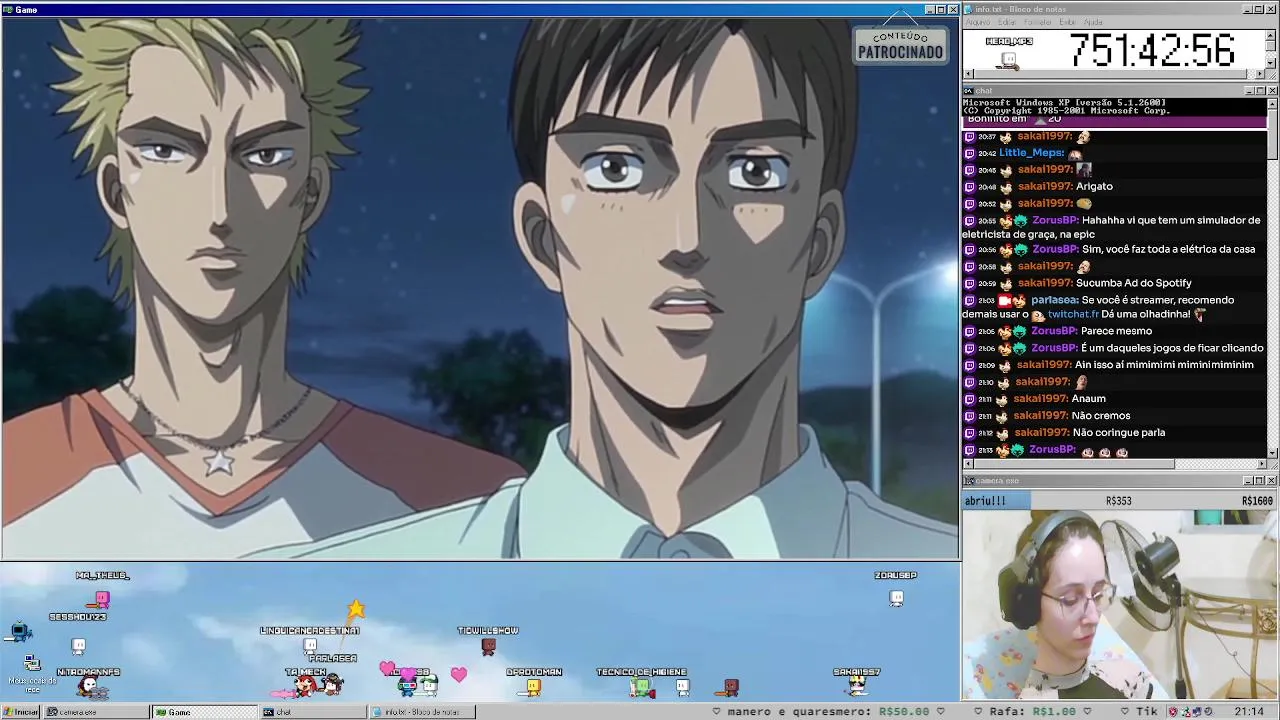Minimize the camera.exe window

pos(1247,481)
